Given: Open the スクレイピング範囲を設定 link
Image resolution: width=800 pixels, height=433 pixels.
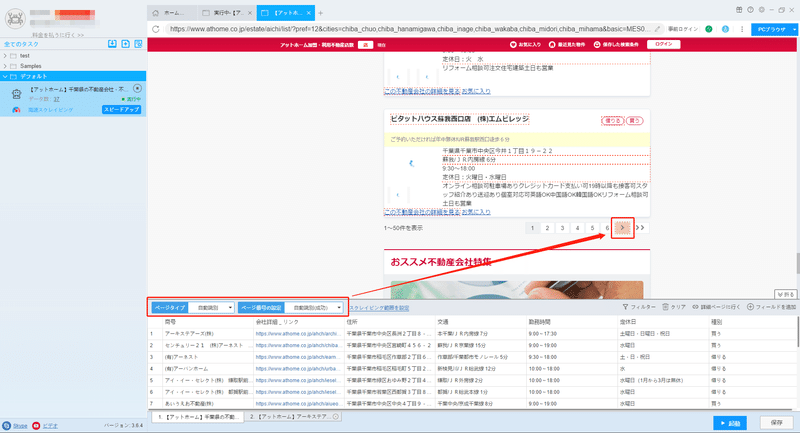Looking at the screenshot, I should pos(379,308).
